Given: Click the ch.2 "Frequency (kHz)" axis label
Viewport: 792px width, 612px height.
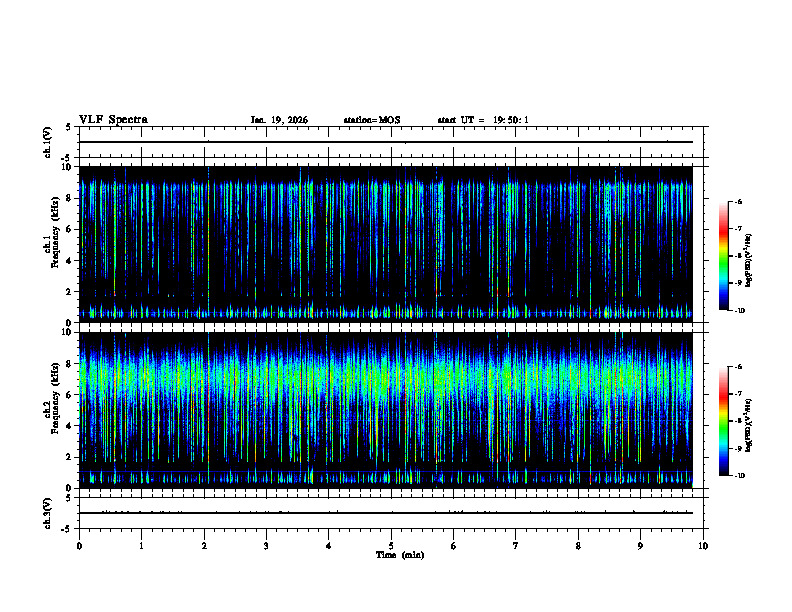Looking at the screenshot, I should tap(56, 398).
